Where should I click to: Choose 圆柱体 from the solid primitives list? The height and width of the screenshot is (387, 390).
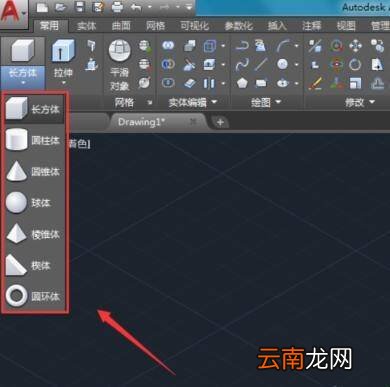point(34,140)
